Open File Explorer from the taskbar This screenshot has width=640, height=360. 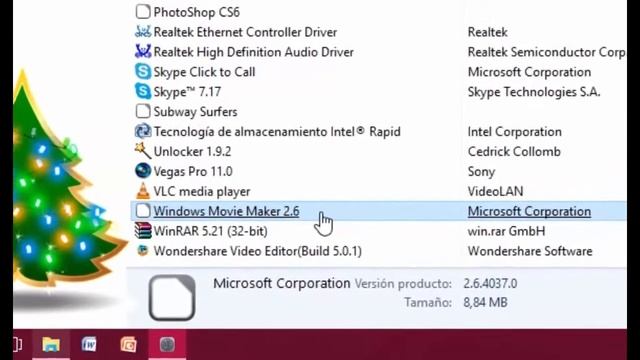pyautogui.click(x=51, y=344)
